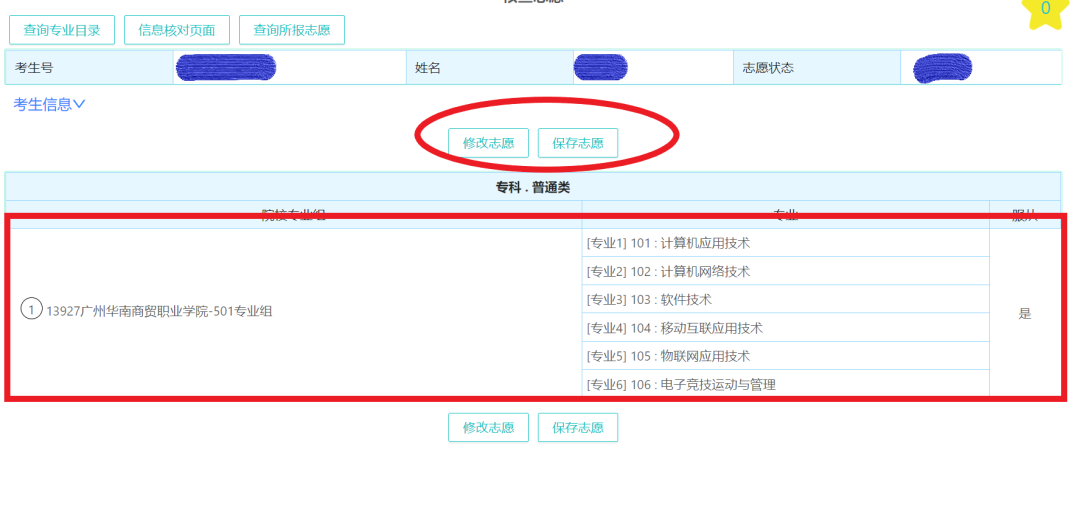Click the 专科 . 普通类 header

pyautogui.click(x=533, y=187)
